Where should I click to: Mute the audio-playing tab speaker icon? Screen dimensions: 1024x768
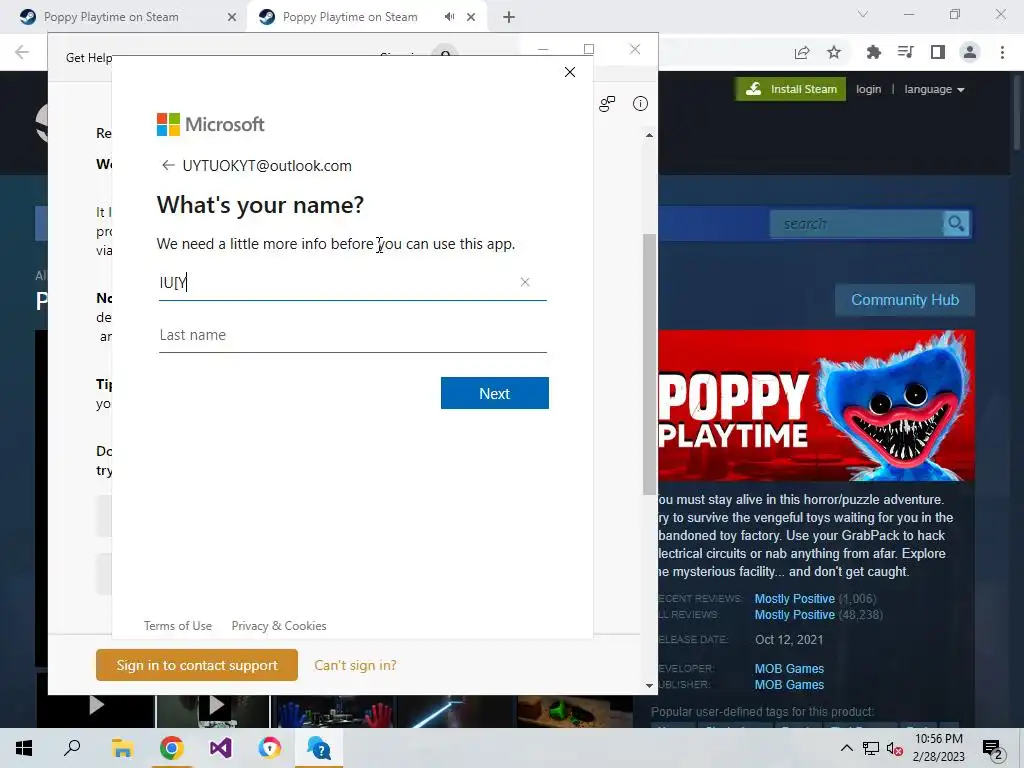click(449, 17)
